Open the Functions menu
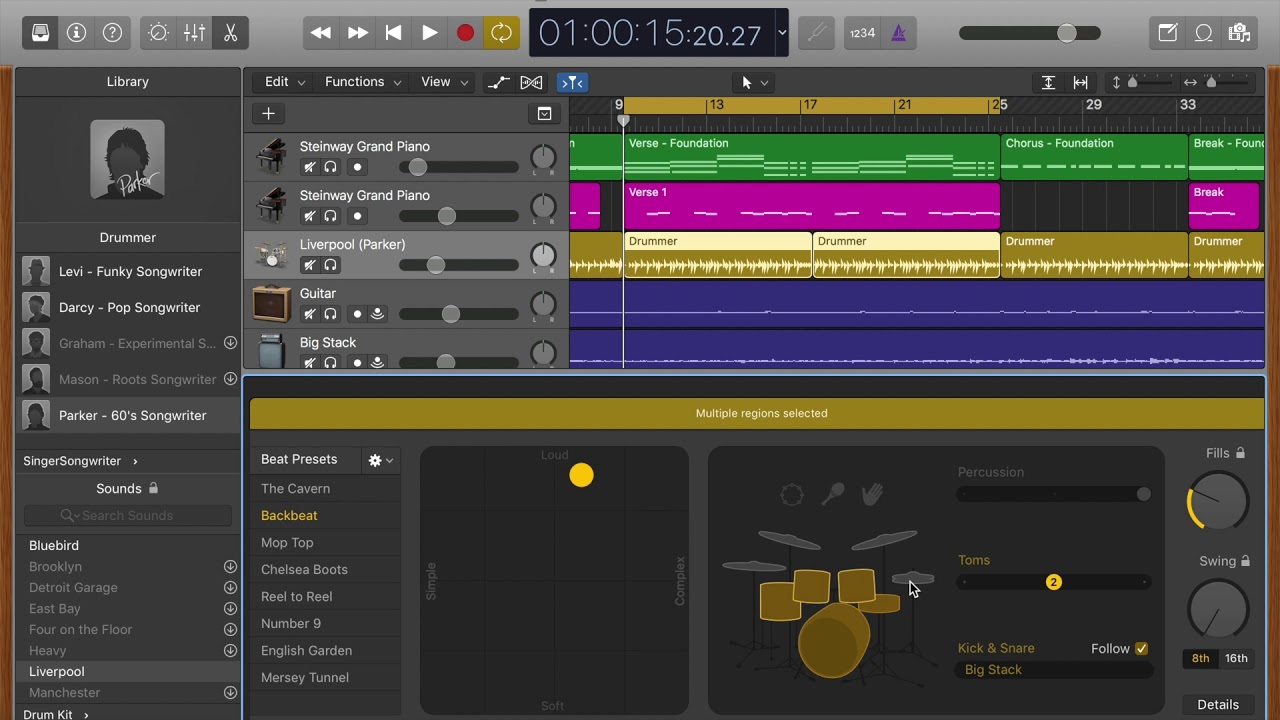This screenshot has height=720, width=1280. [363, 82]
